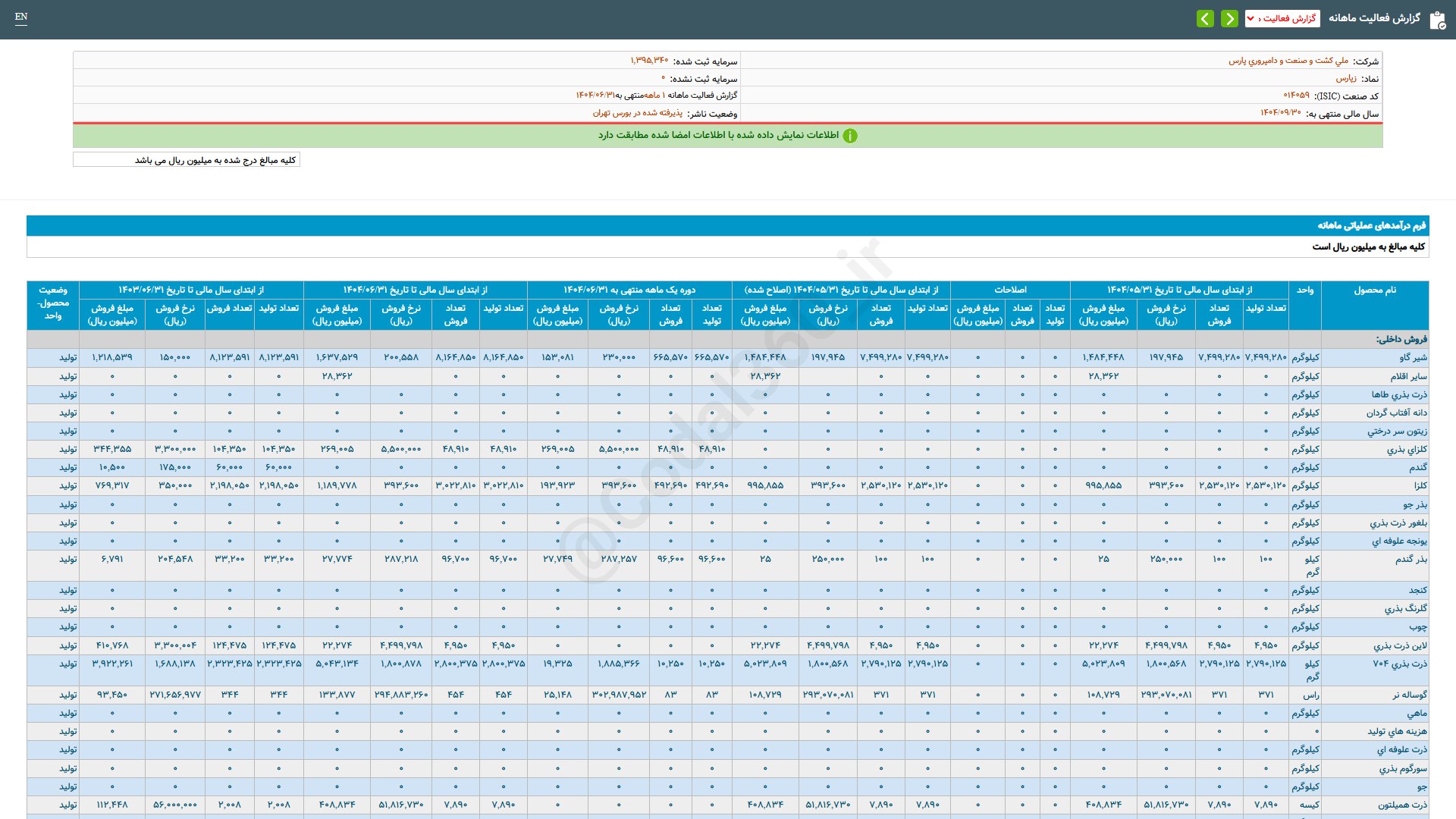Click the green right arrow navigation button
The width and height of the screenshot is (1456, 819).
coord(1229,18)
